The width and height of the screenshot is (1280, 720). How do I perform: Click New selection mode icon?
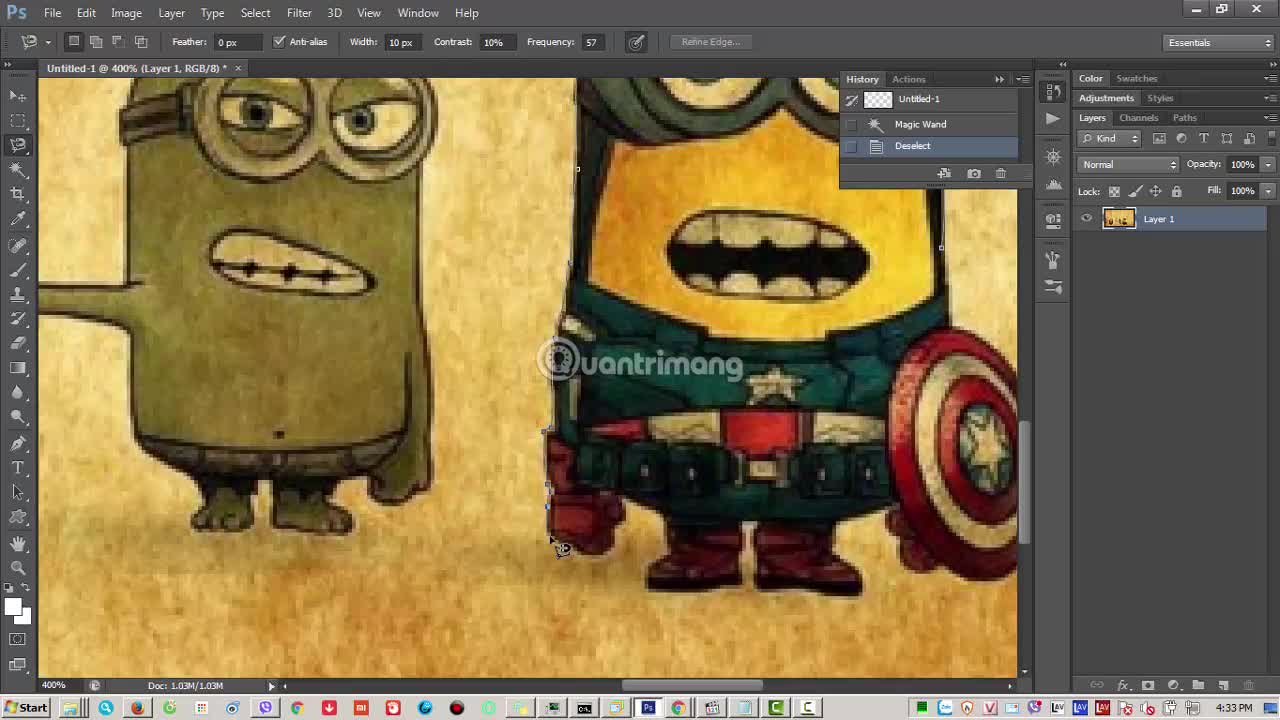pos(74,42)
